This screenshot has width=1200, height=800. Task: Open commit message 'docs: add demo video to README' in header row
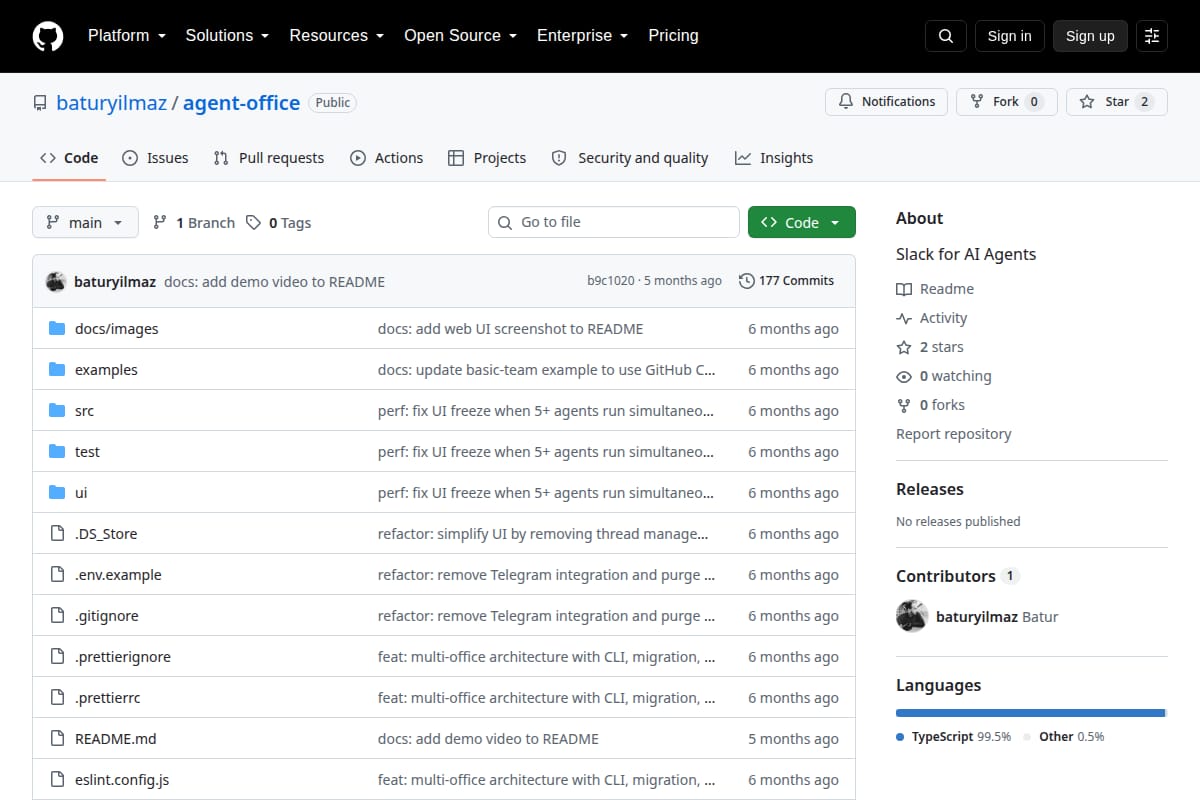(x=274, y=282)
